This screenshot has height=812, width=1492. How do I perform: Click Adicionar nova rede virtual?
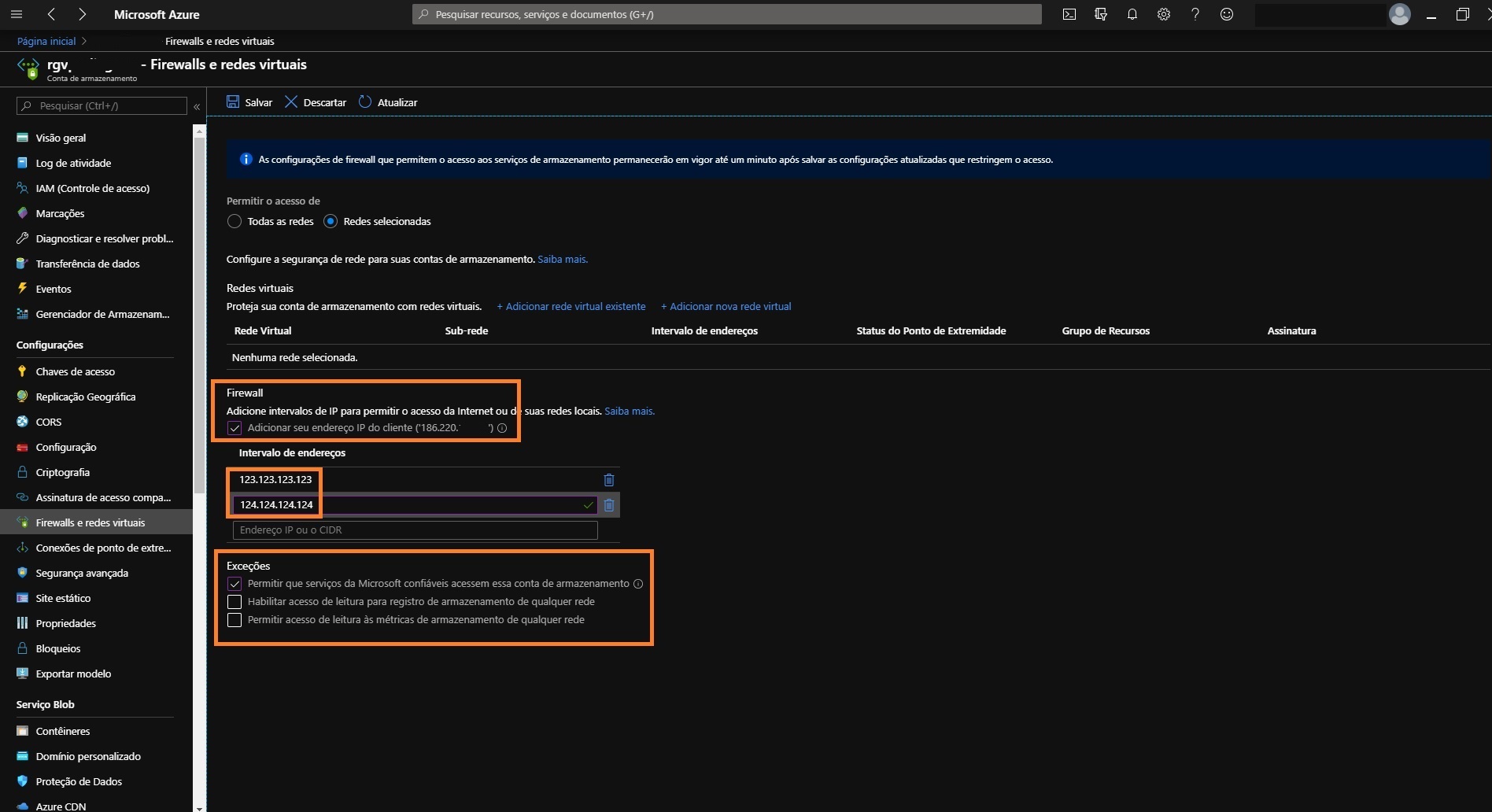[x=726, y=307]
